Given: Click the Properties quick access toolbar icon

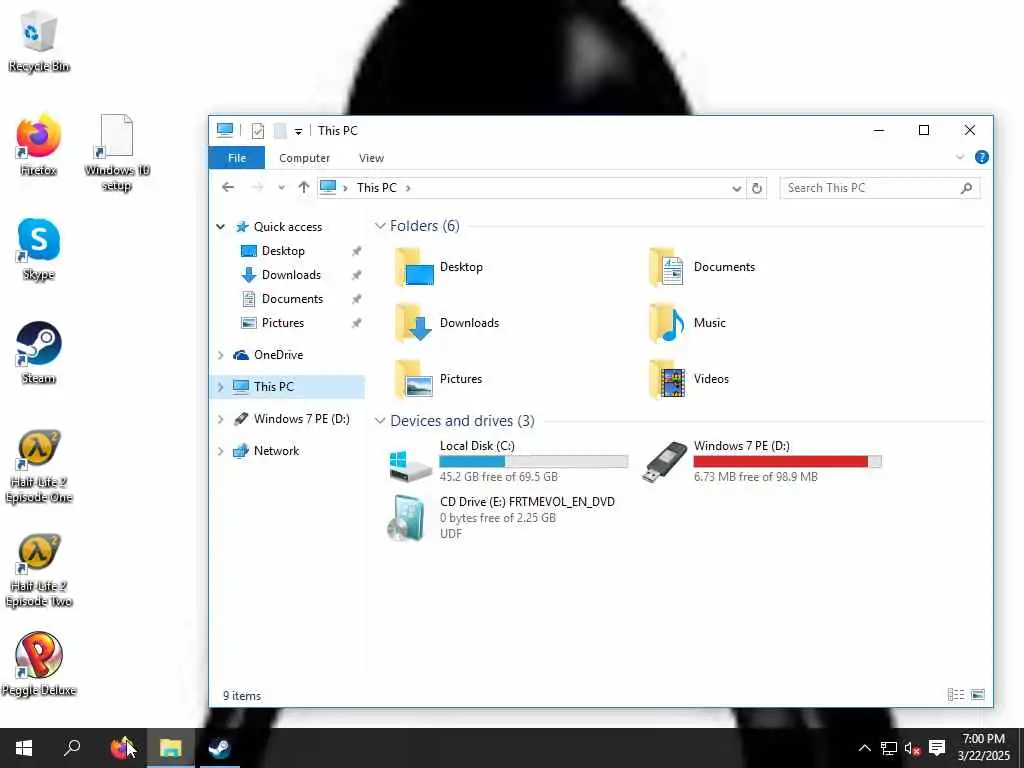Looking at the screenshot, I should pyautogui.click(x=257, y=131).
